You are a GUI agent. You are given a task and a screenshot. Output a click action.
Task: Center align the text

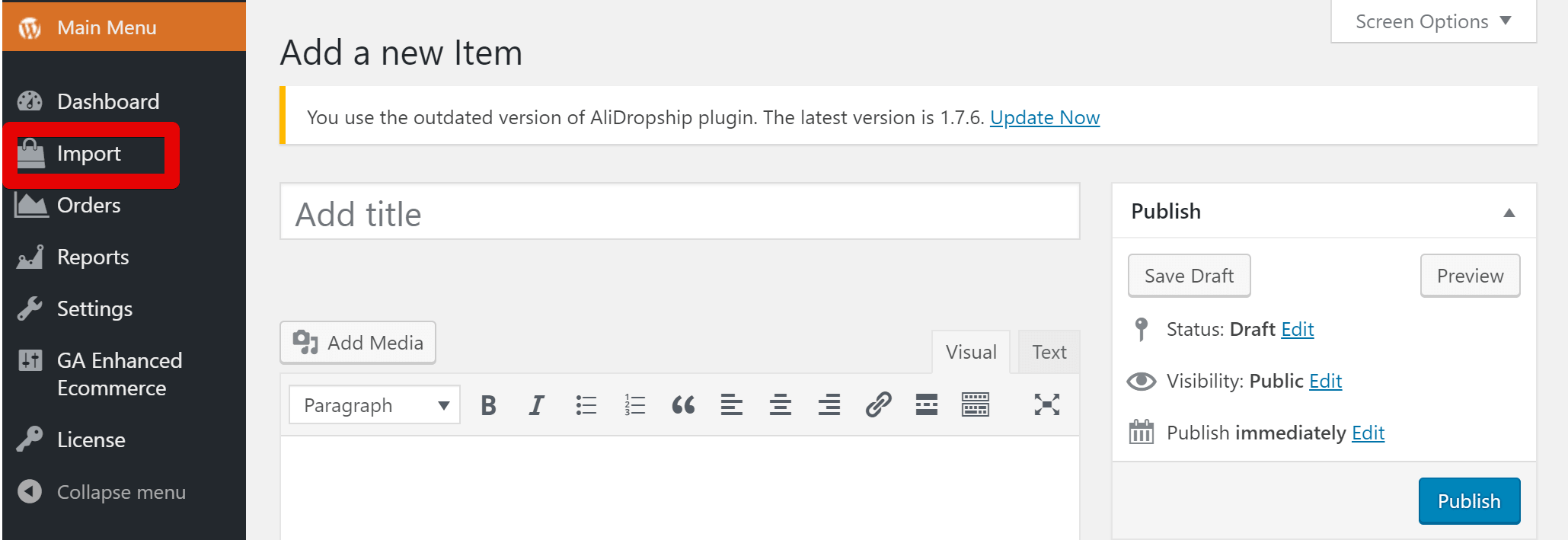pos(781,405)
